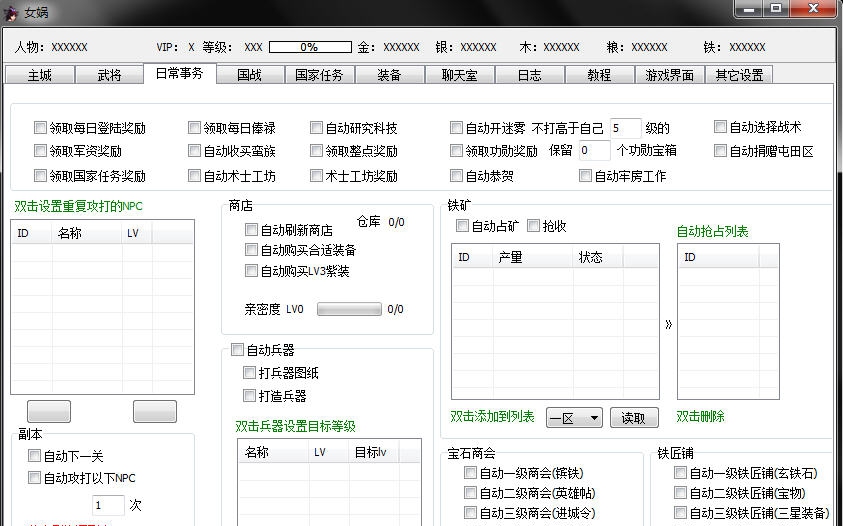Viewport: 843px width, 526px height.
Task: Enable 自动刷新商店 in the shop section
Action: (x=252, y=230)
